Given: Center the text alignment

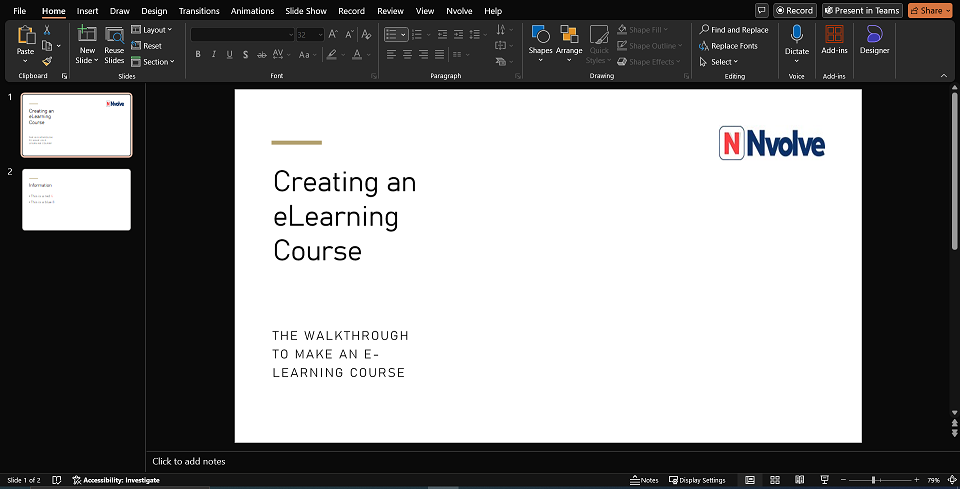Looking at the screenshot, I should 407,54.
